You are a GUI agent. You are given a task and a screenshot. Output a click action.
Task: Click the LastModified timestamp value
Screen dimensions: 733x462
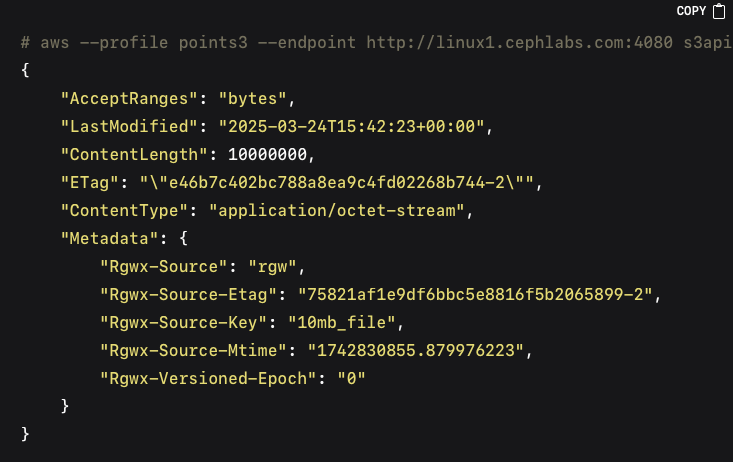[351, 127]
